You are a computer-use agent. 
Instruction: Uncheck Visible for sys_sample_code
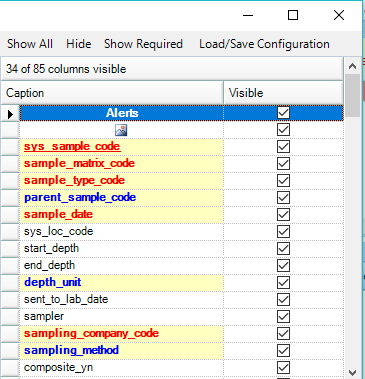point(283,147)
